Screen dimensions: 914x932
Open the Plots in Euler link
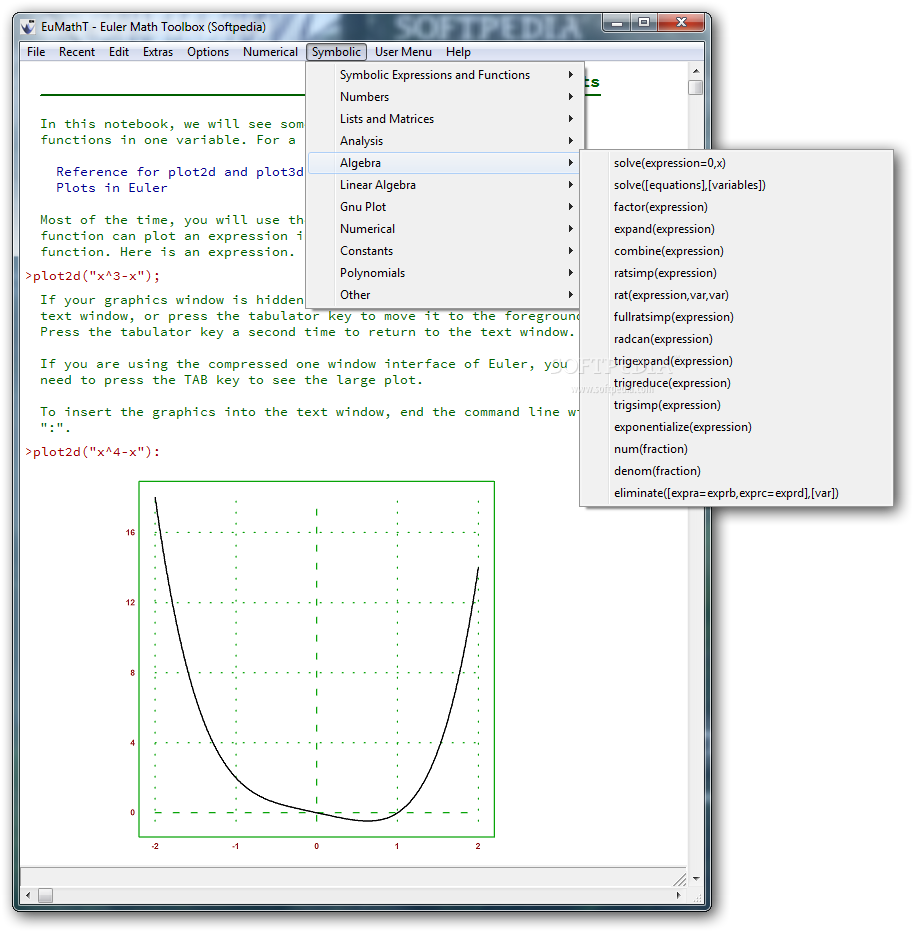point(112,188)
